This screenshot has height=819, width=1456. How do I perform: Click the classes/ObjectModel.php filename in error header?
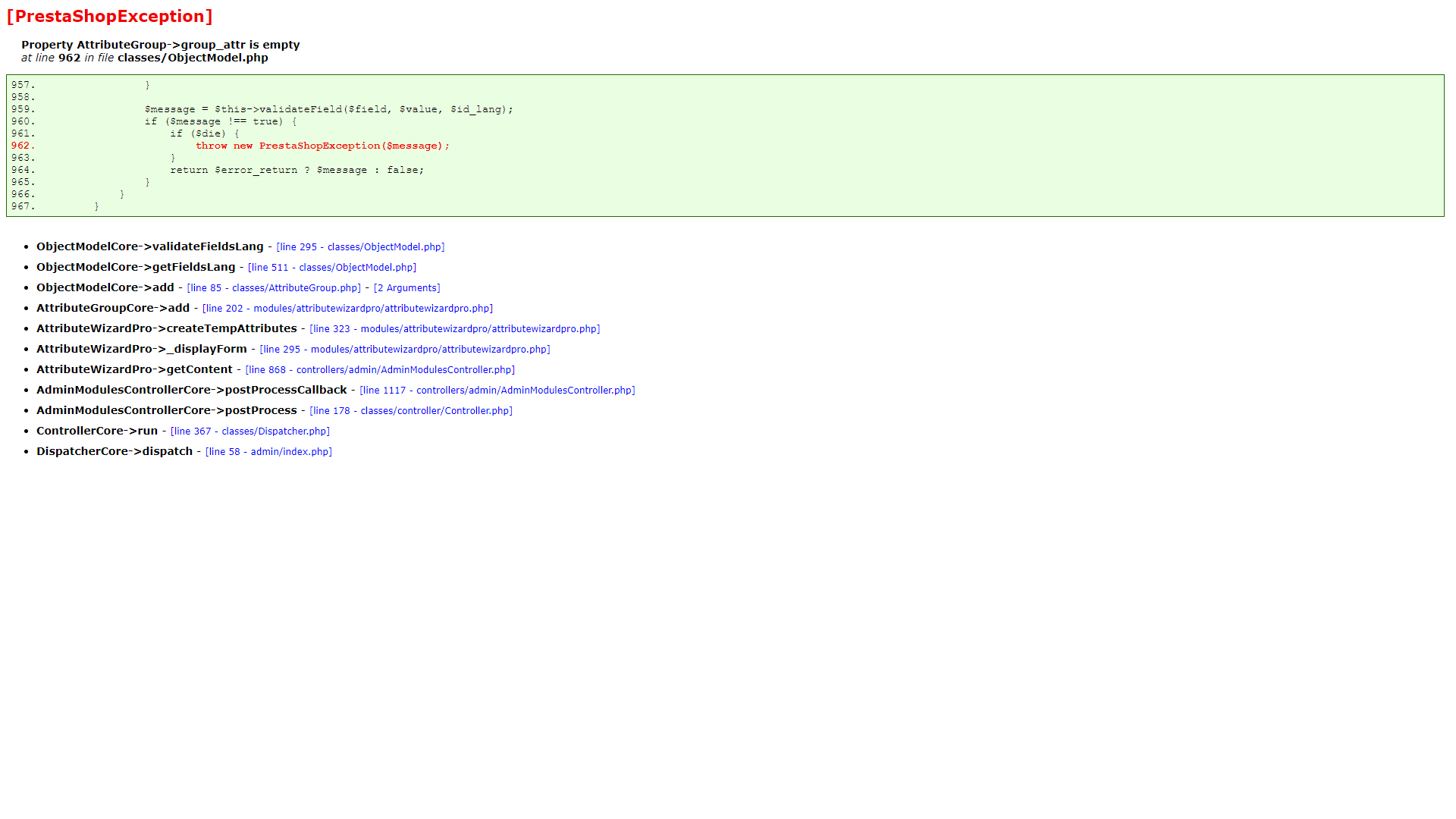tap(193, 58)
